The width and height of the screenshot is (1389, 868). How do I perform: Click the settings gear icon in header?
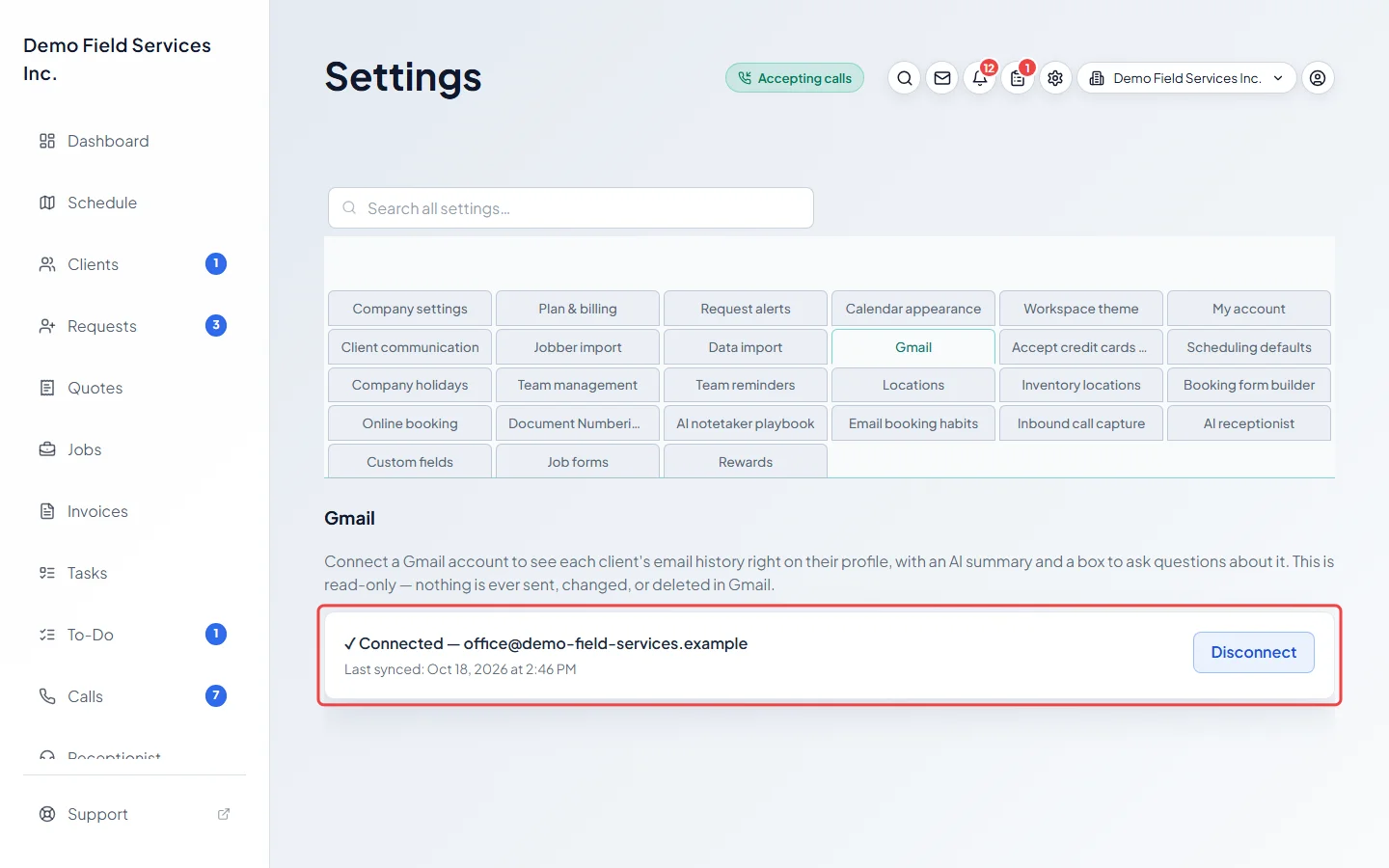(1055, 78)
